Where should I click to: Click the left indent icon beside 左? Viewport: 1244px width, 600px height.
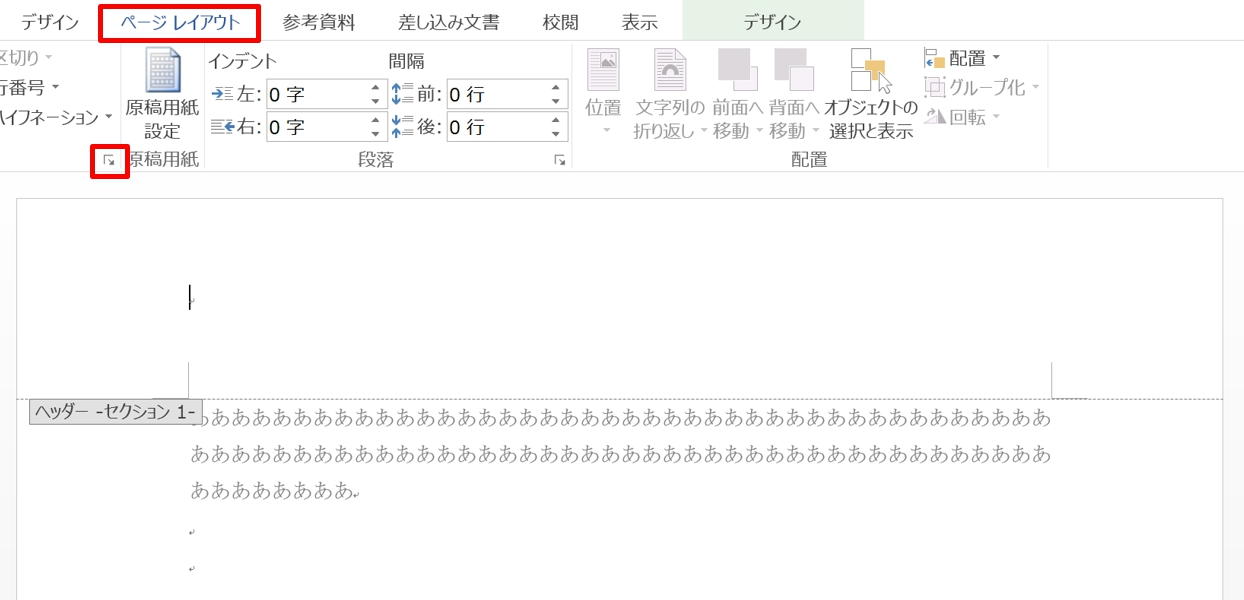pos(222,93)
